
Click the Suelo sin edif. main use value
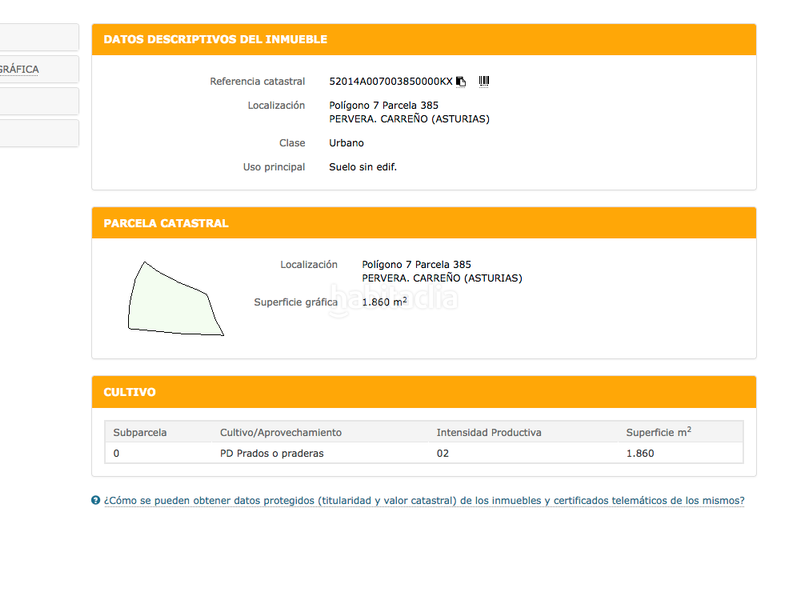tap(363, 167)
